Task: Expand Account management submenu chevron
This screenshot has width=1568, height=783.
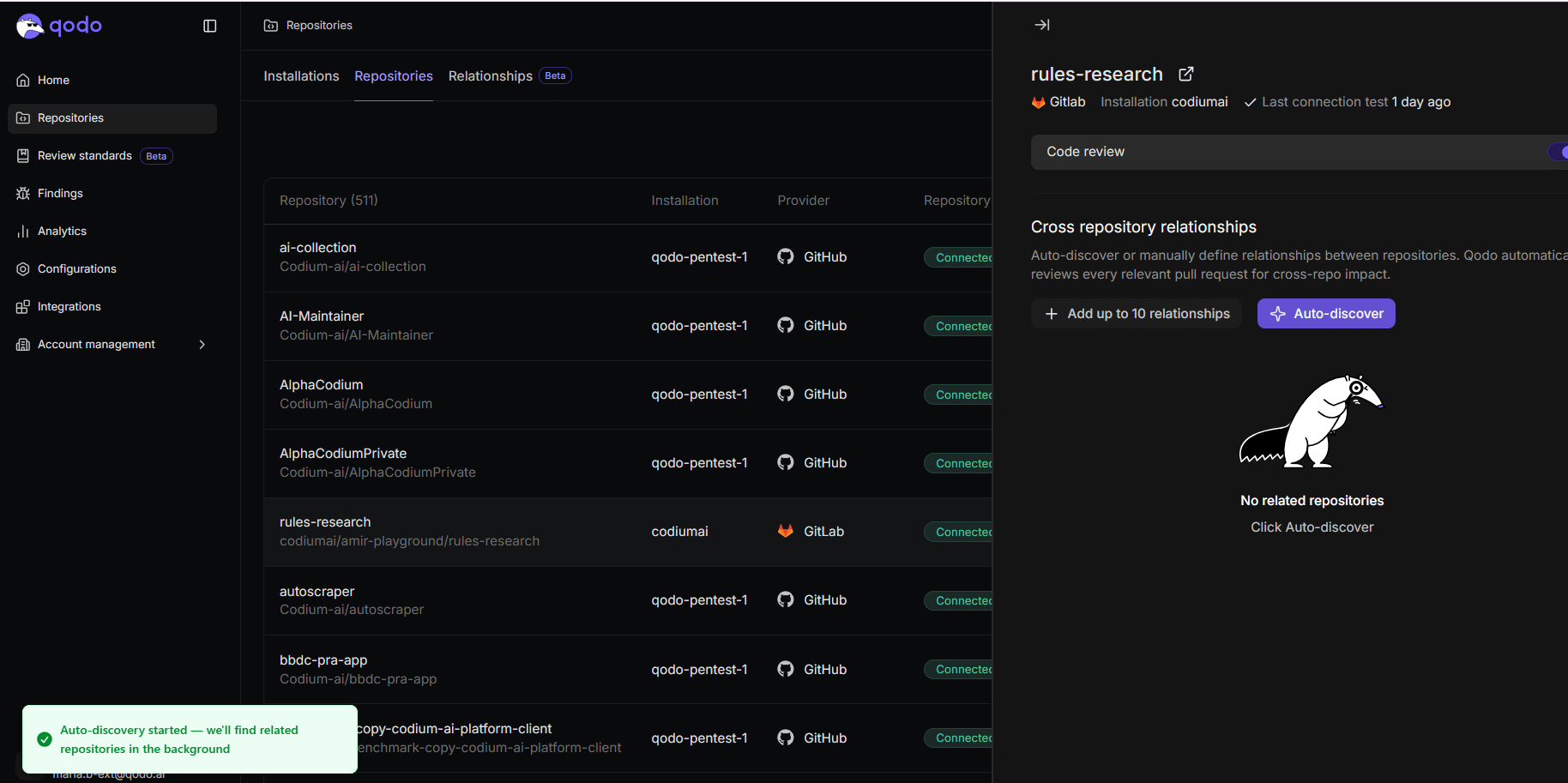Action: [202, 344]
